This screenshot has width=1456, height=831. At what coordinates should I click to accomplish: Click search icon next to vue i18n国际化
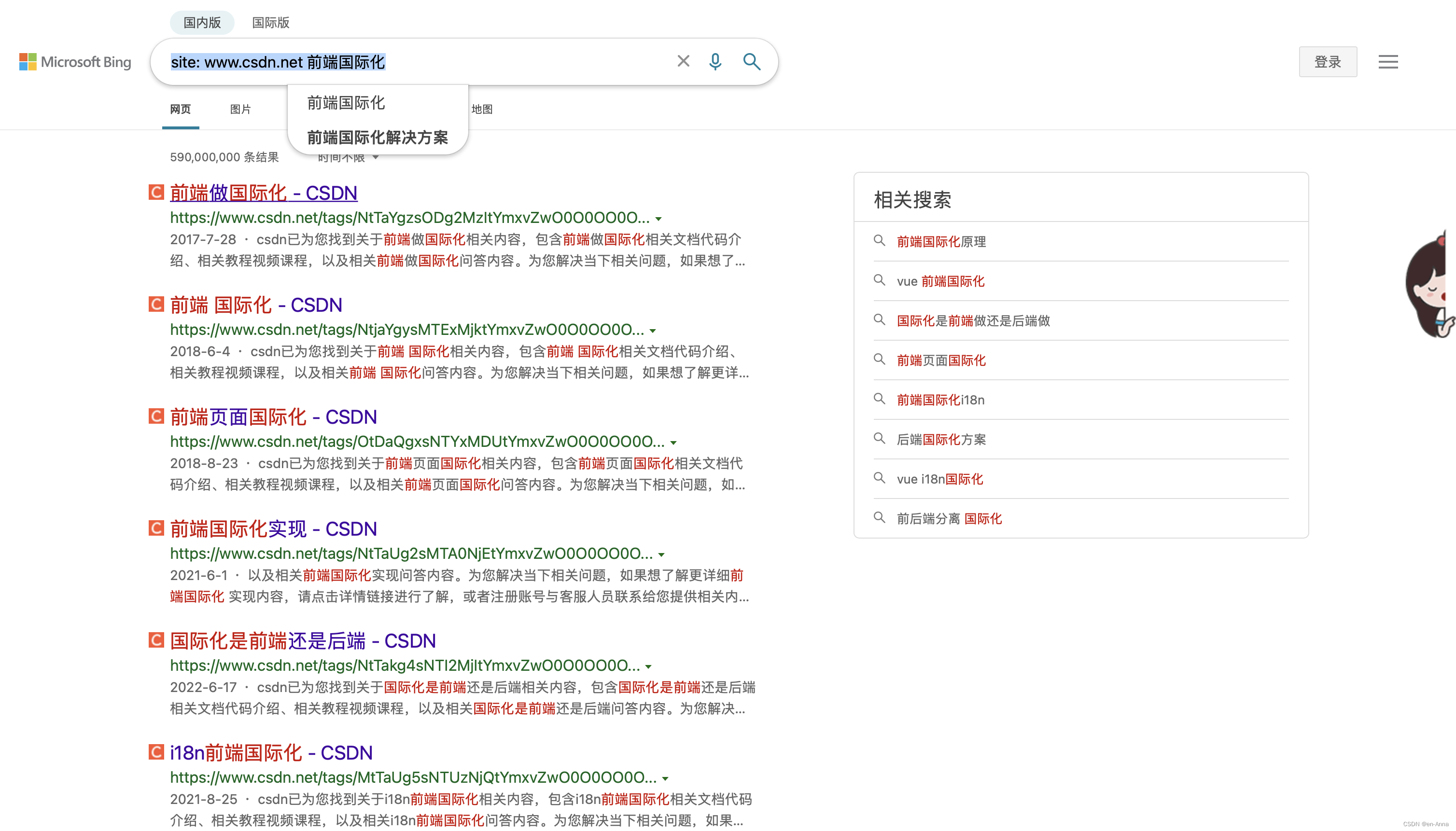[x=879, y=478]
